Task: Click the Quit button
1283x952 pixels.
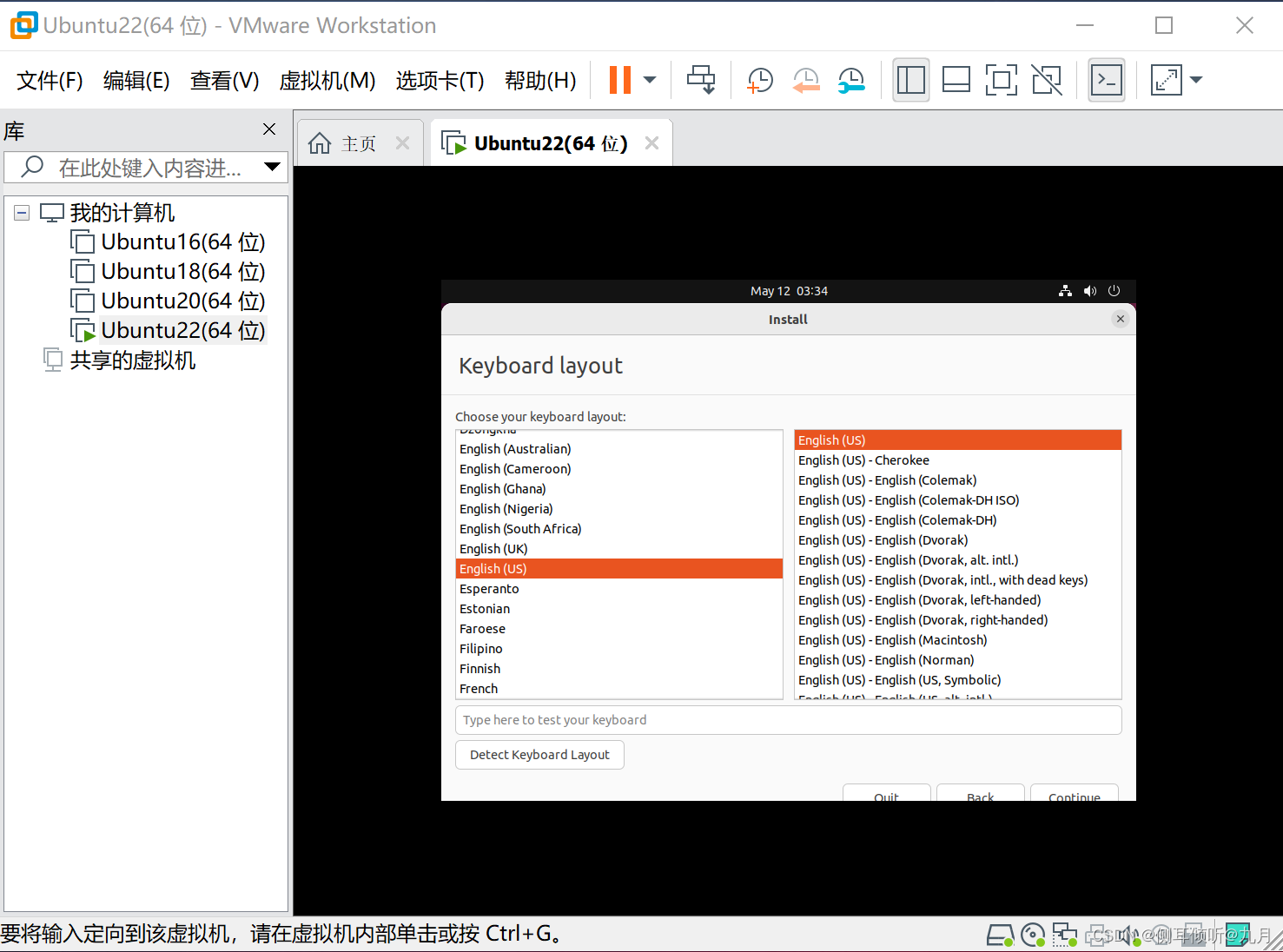Action: click(x=887, y=793)
